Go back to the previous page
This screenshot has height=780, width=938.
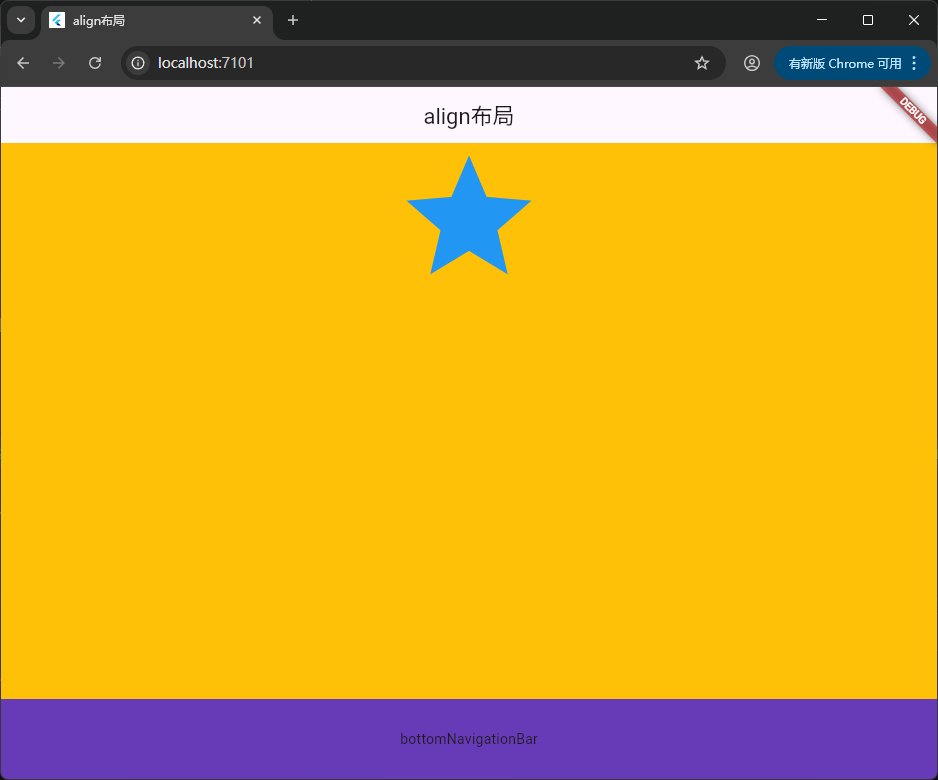[x=23, y=63]
